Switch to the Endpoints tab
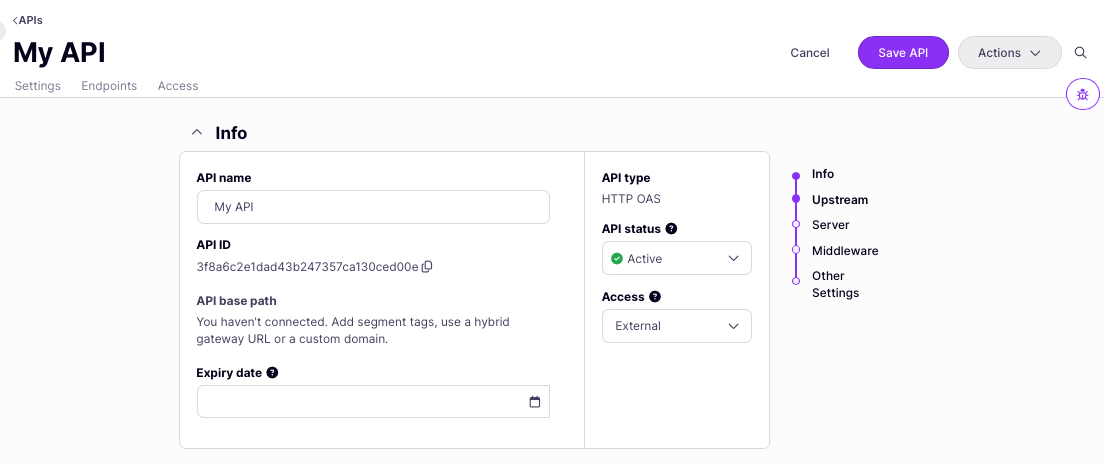 pos(109,86)
